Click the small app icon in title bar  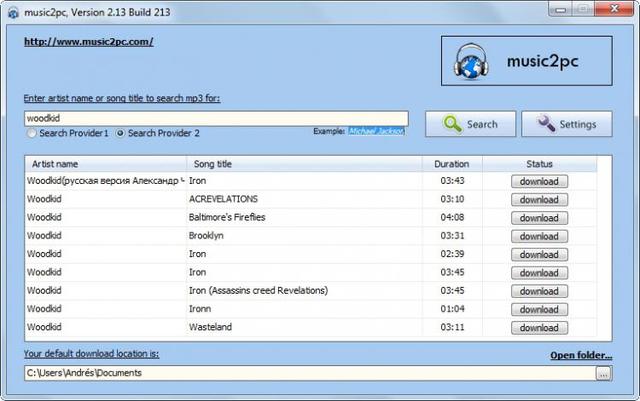13,13
